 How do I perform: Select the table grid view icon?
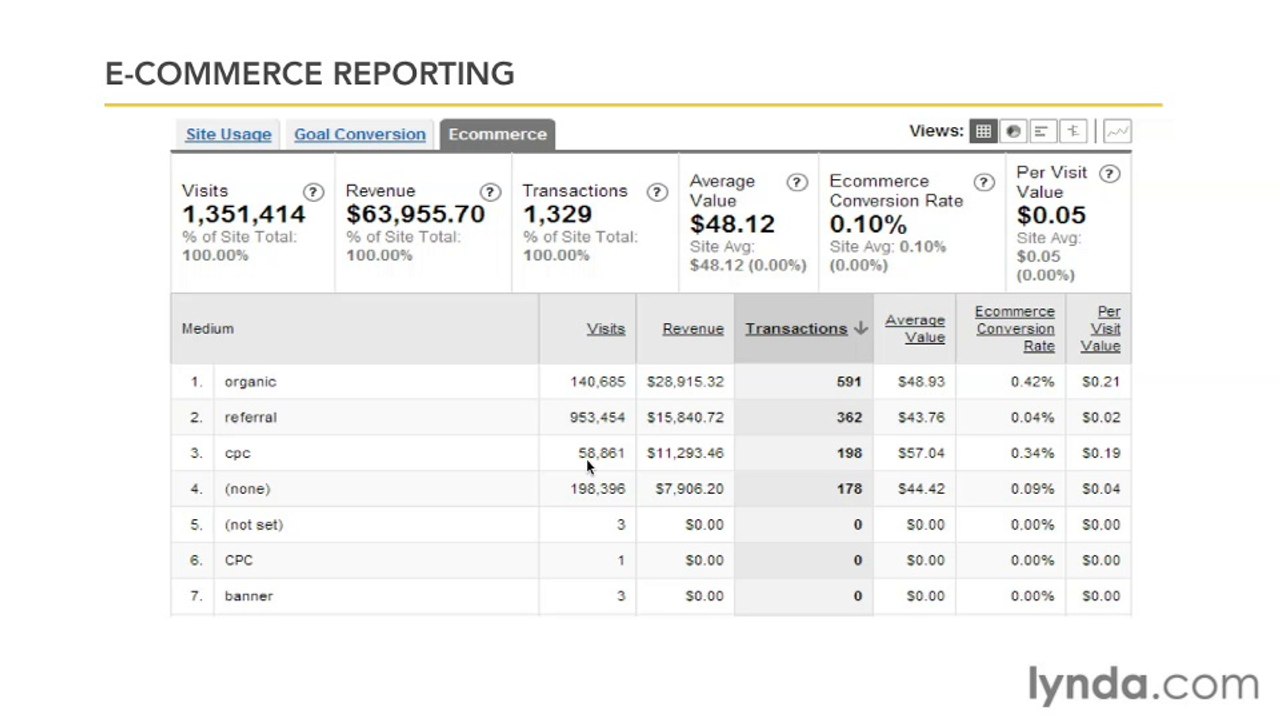click(984, 131)
